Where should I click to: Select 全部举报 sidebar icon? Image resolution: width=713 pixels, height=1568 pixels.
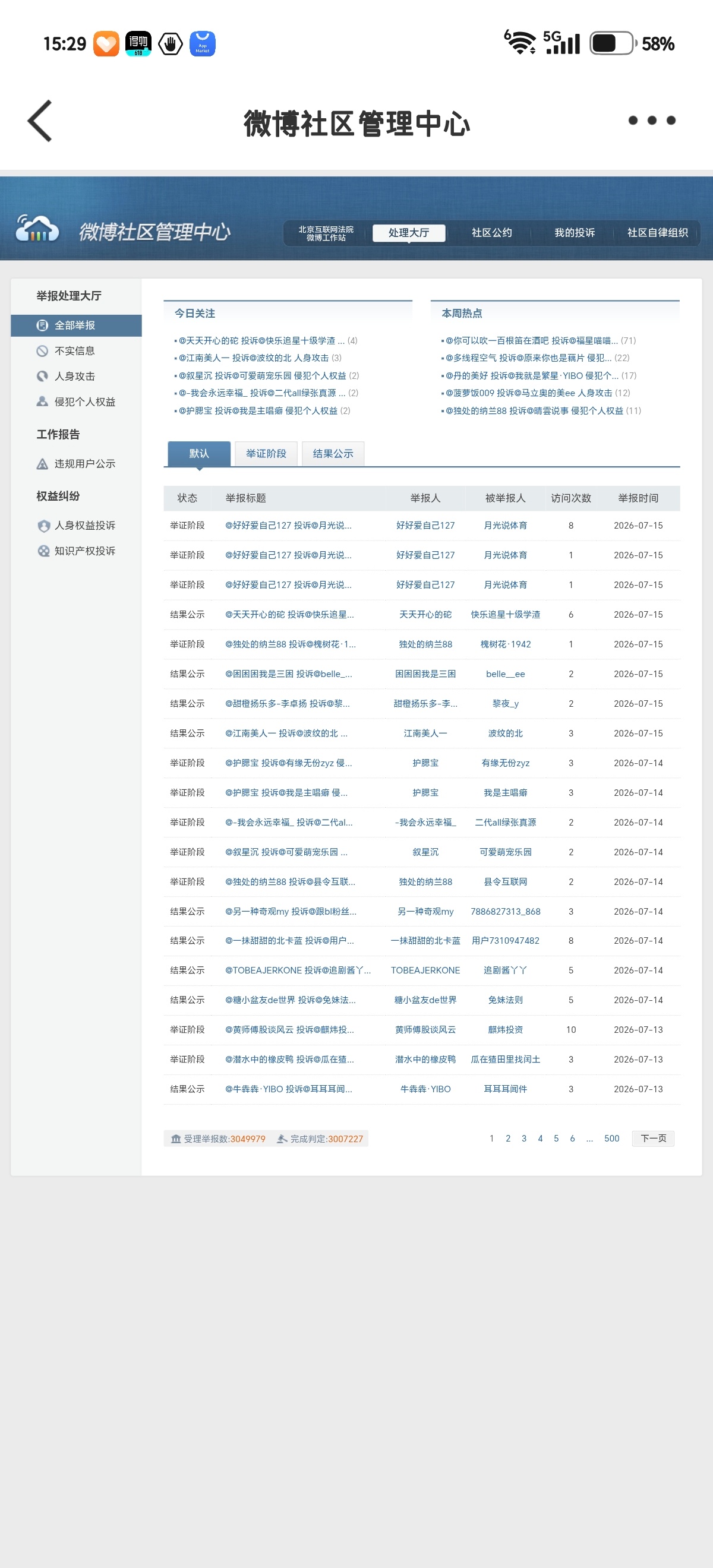[x=42, y=325]
